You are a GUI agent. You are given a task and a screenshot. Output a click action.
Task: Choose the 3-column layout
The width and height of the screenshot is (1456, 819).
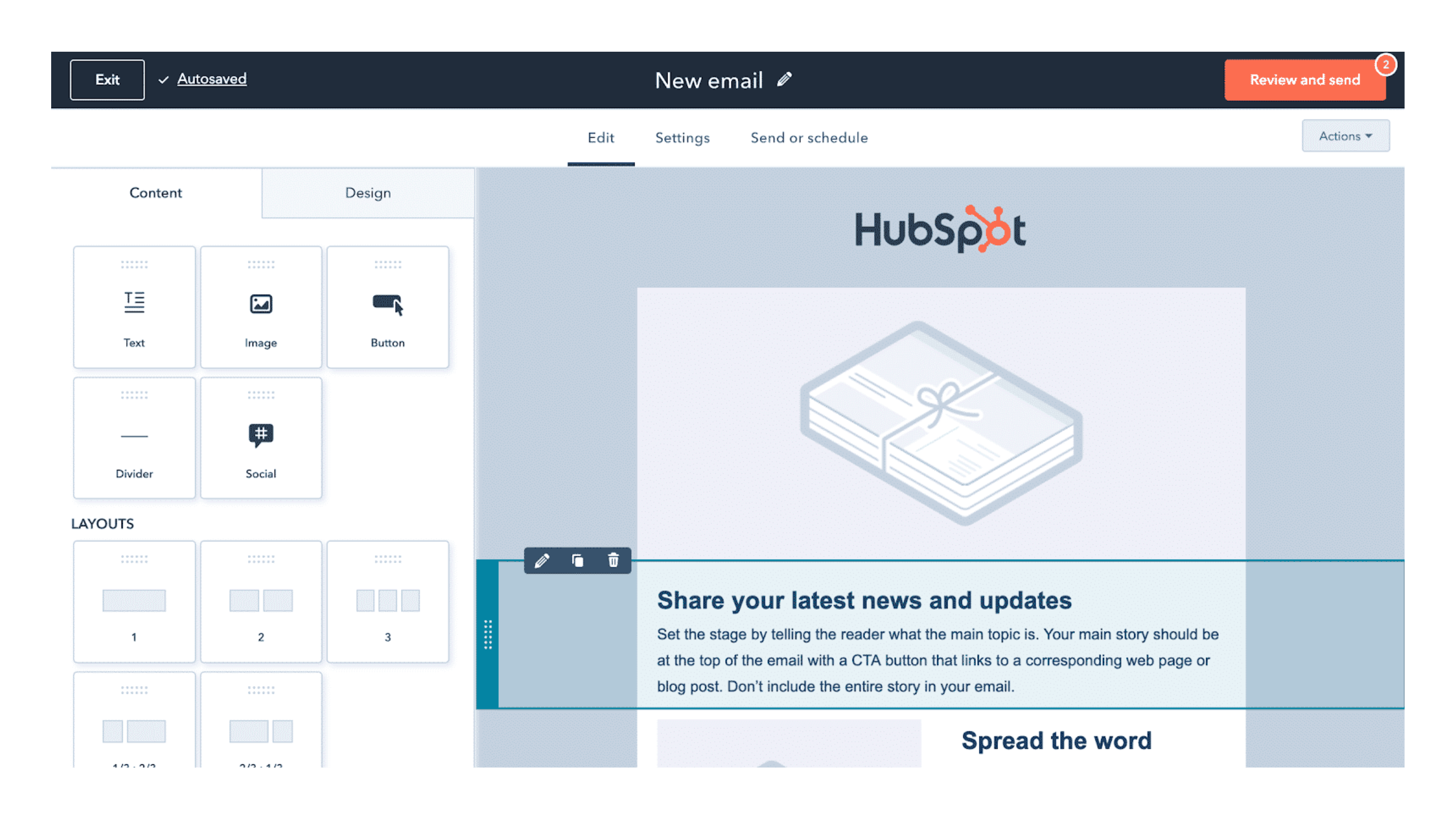387,602
